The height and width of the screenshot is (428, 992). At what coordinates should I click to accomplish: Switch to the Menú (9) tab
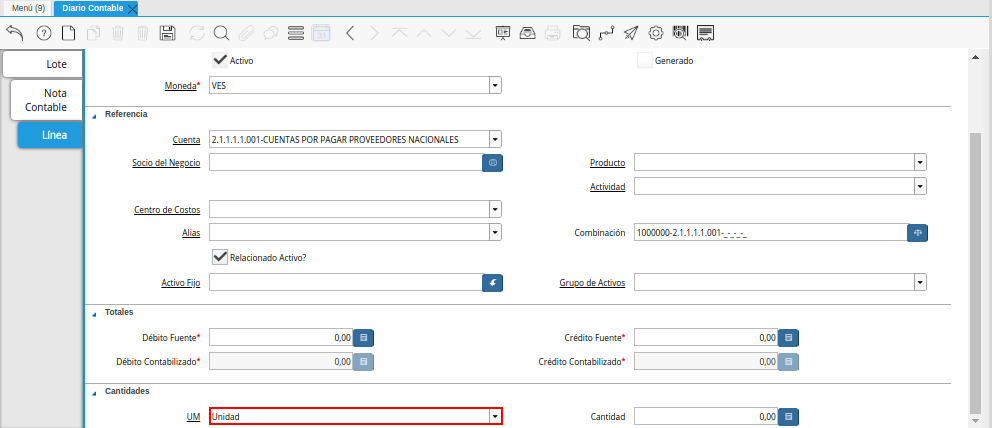[28, 8]
